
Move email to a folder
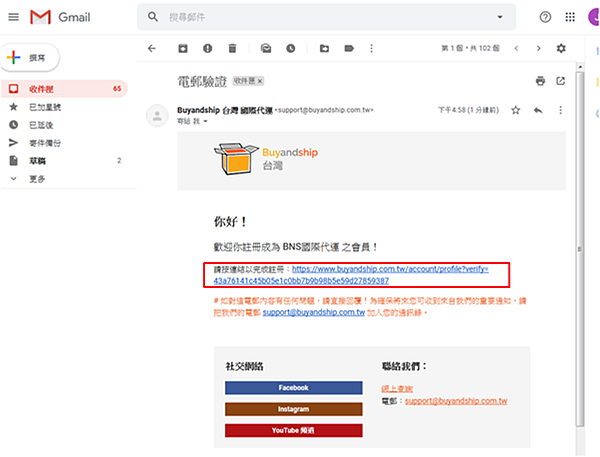click(x=324, y=48)
